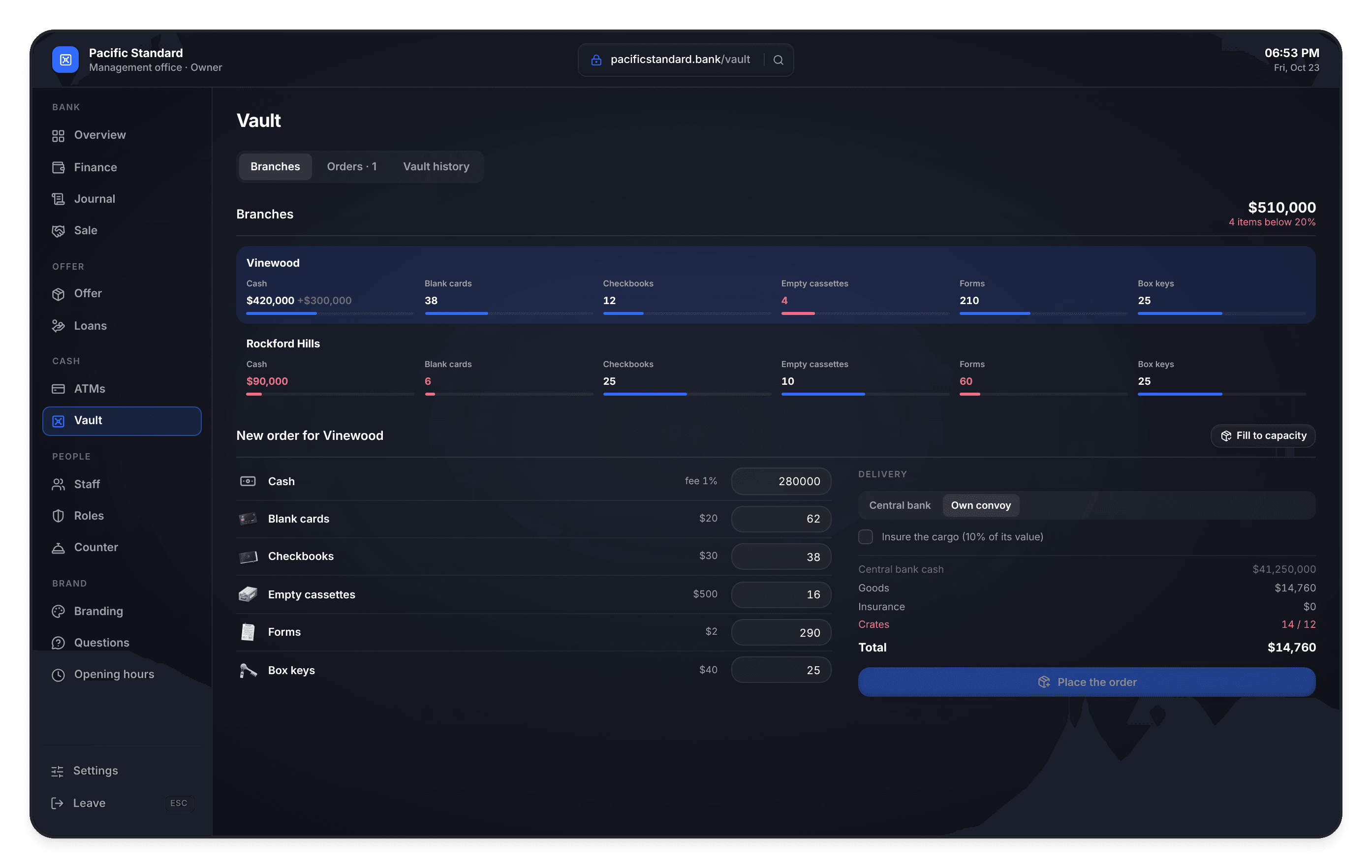The width and height of the screenshot is (1372, 868).
Task: Navigate to Loans
Action: click(x=122, y=325)
